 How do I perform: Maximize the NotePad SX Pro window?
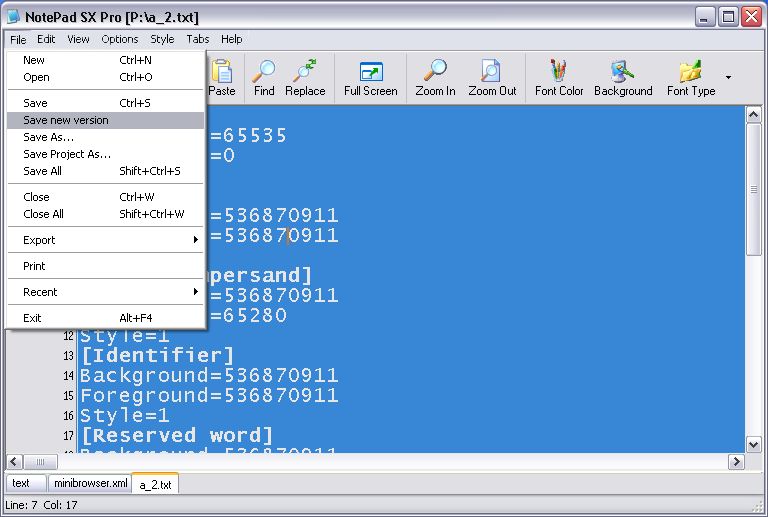(728, 17)
